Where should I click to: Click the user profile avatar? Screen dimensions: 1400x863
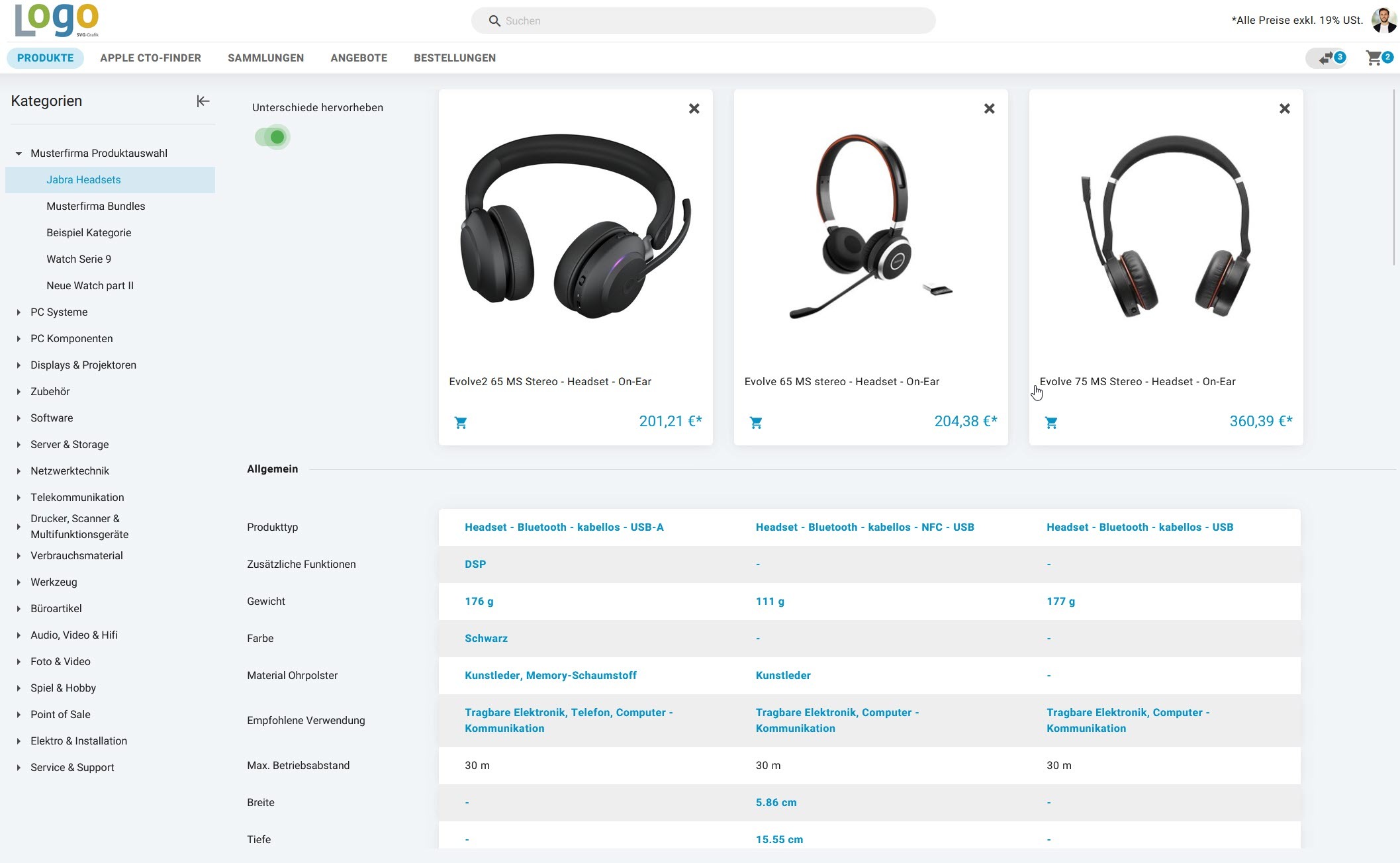(1384, 21)
